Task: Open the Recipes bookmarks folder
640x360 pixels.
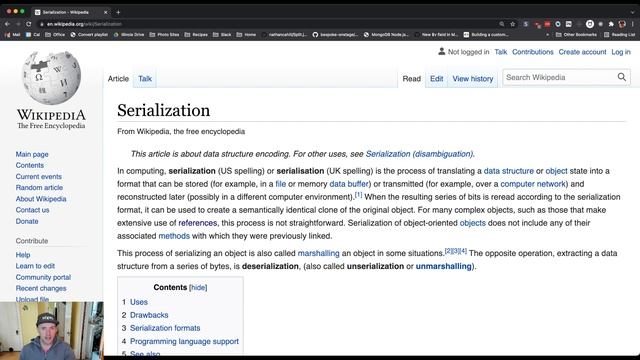Action: click(196, 35)
